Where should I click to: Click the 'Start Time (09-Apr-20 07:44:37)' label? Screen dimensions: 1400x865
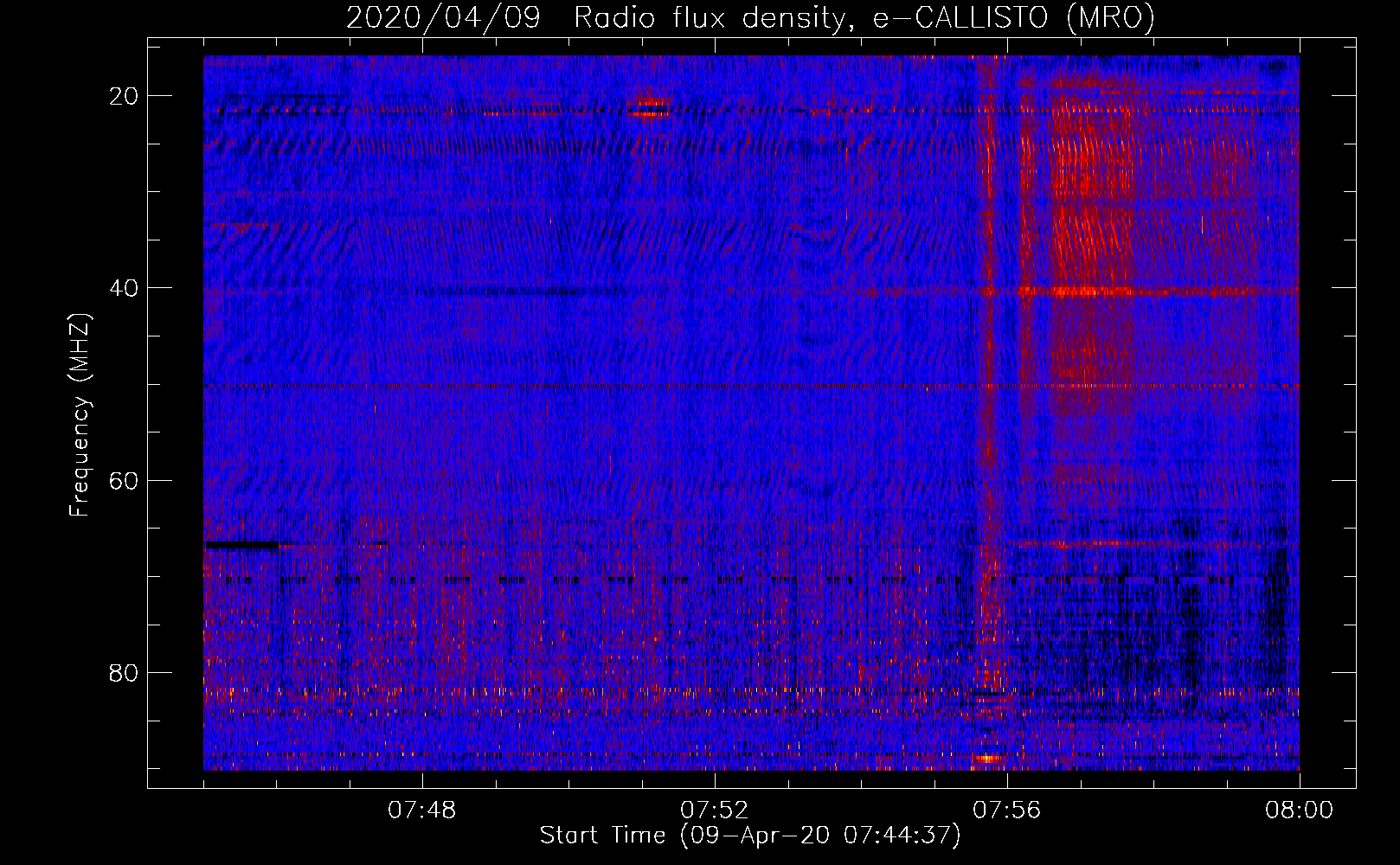[750, 836]
